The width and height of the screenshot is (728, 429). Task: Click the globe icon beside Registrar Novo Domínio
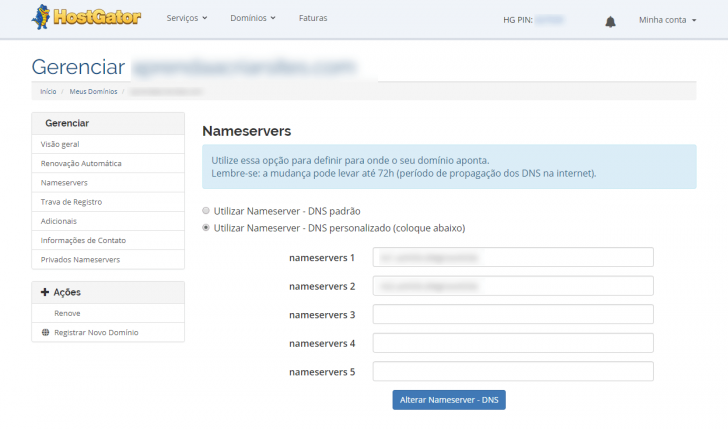point(45,332)
